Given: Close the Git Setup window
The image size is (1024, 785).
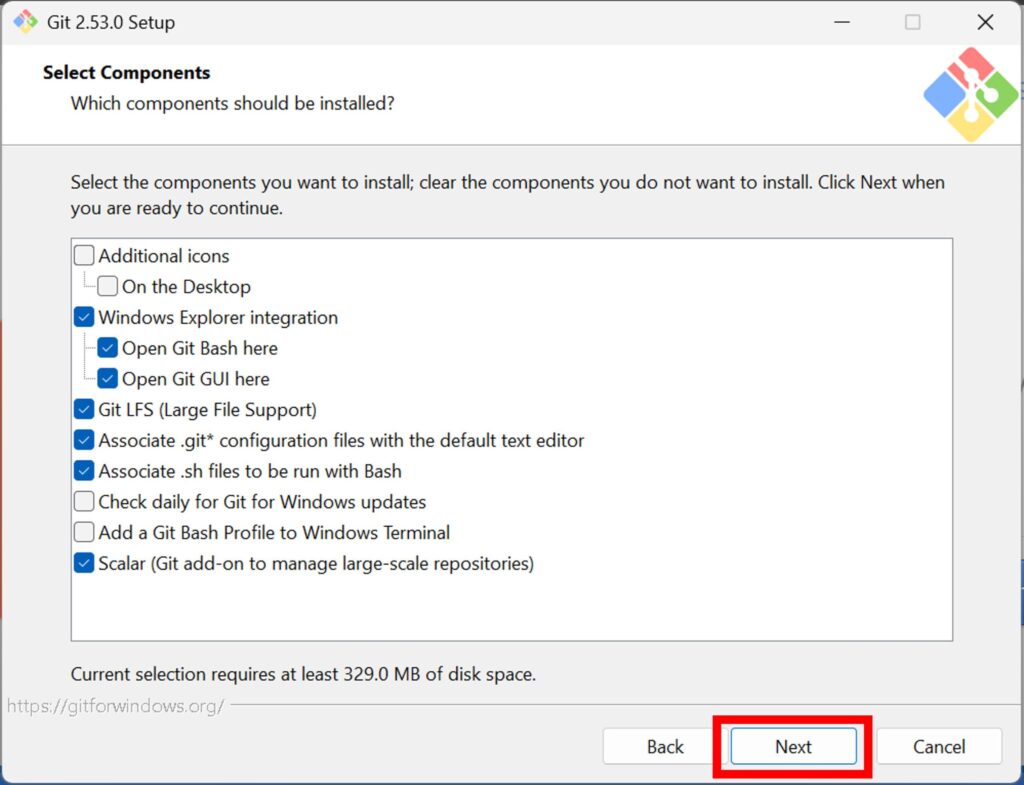Looking at the screenshot, I should (x=985, y=22).
